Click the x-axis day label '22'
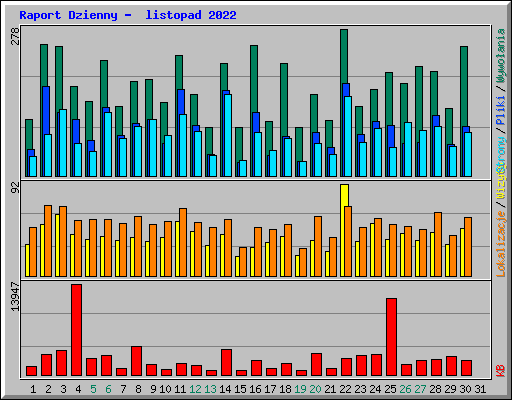 (x=345, y=389)
